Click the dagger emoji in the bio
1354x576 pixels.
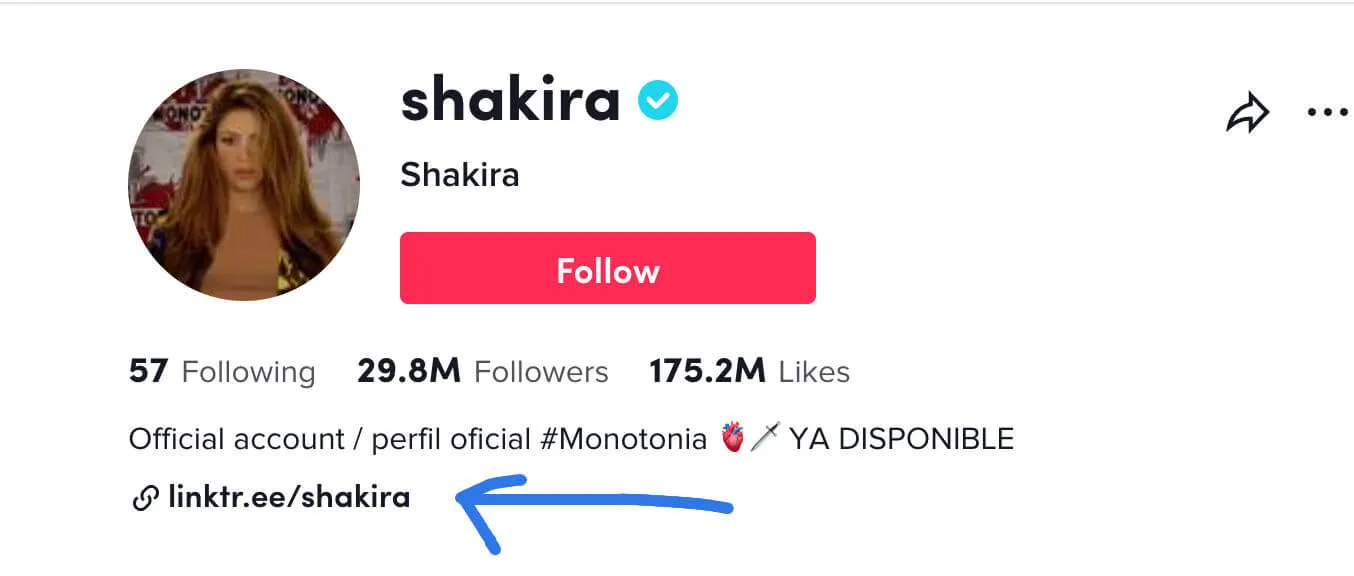763,437
